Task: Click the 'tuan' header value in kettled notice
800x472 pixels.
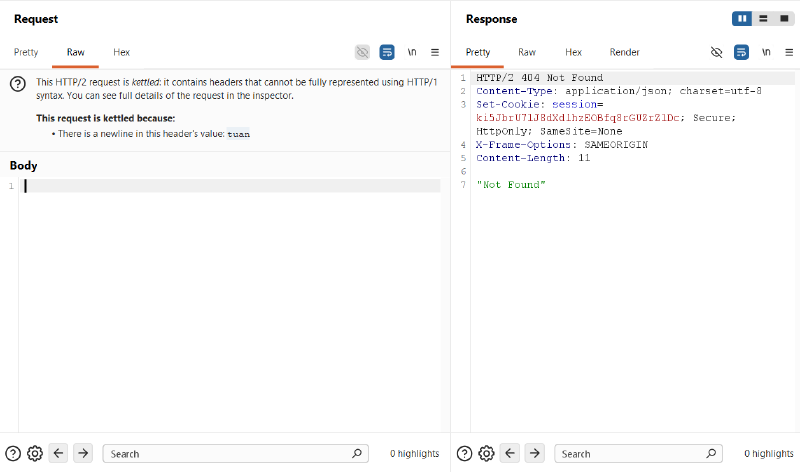Action: pyautogui.click(x=238, y=134)
